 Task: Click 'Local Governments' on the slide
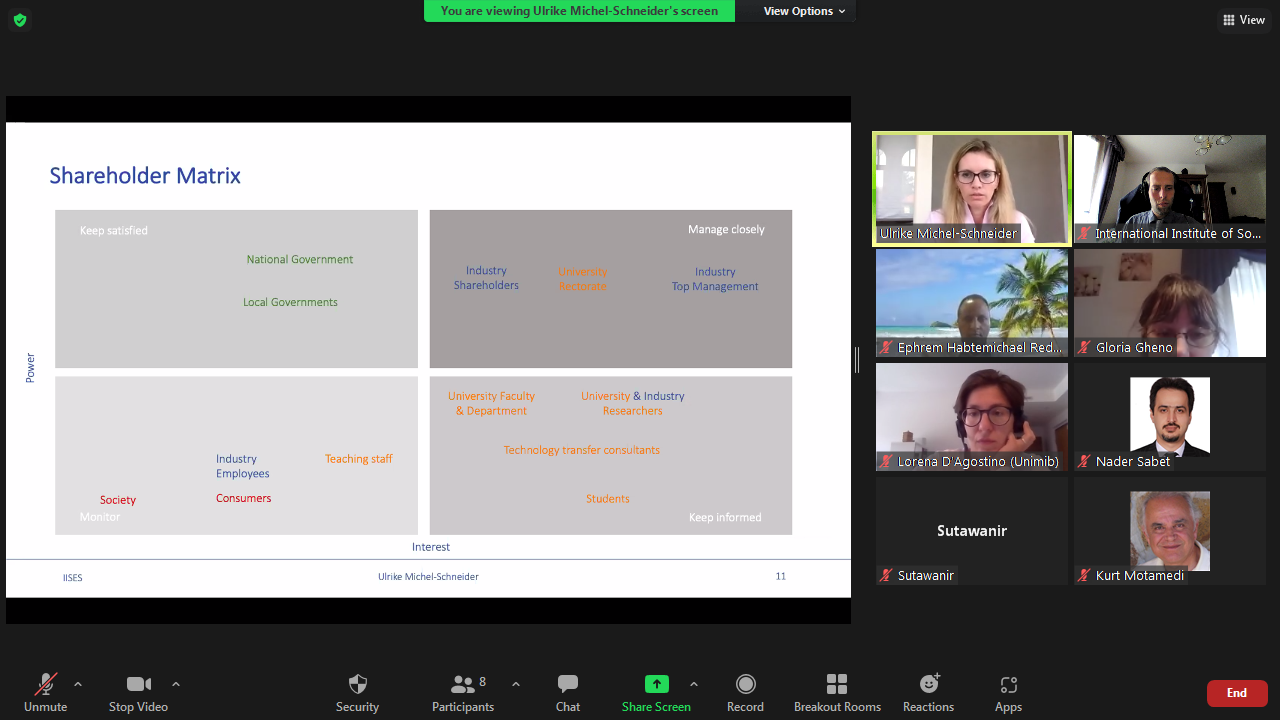290,302
